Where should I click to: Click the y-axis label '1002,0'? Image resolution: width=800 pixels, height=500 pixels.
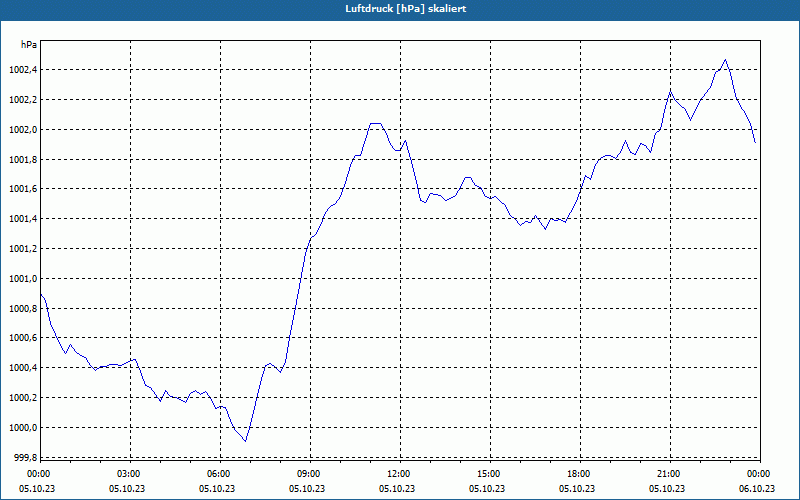[x=23, y=130]
